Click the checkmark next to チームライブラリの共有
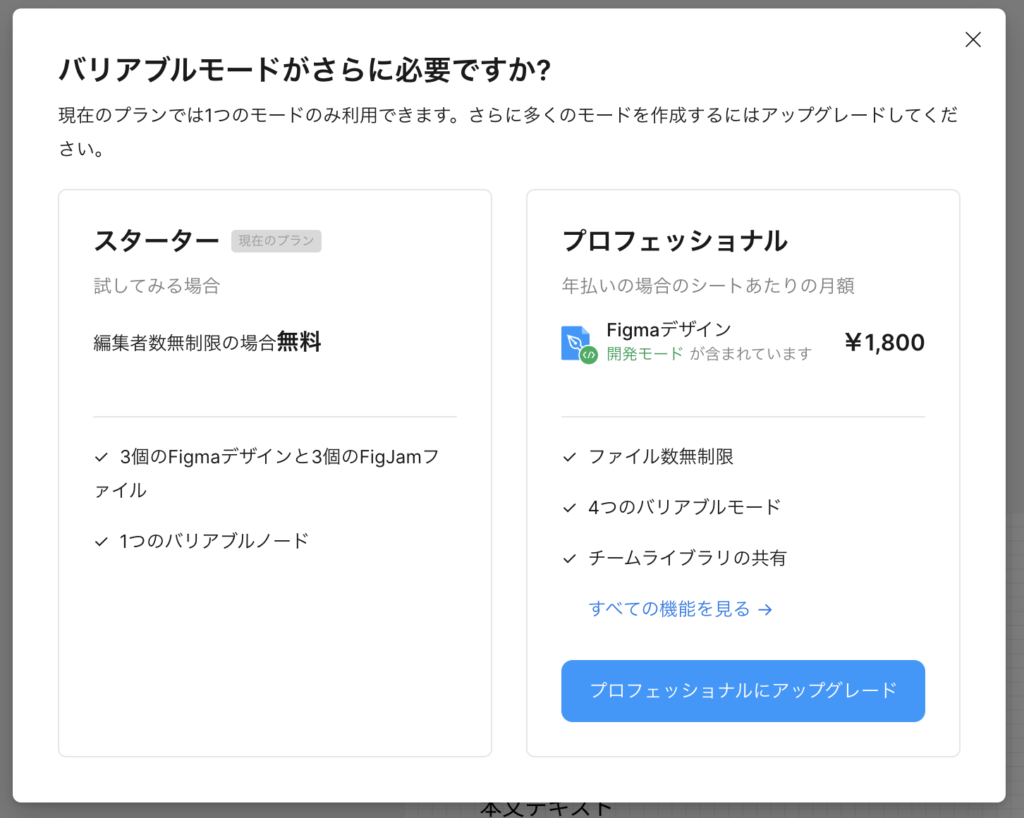The image size is (1024, 818). 569,558
